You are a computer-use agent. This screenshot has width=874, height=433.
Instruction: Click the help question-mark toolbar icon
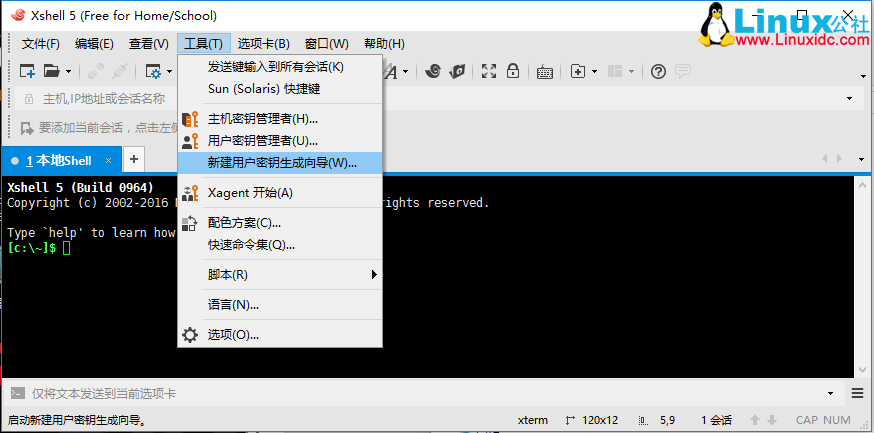tap(658, 71)
